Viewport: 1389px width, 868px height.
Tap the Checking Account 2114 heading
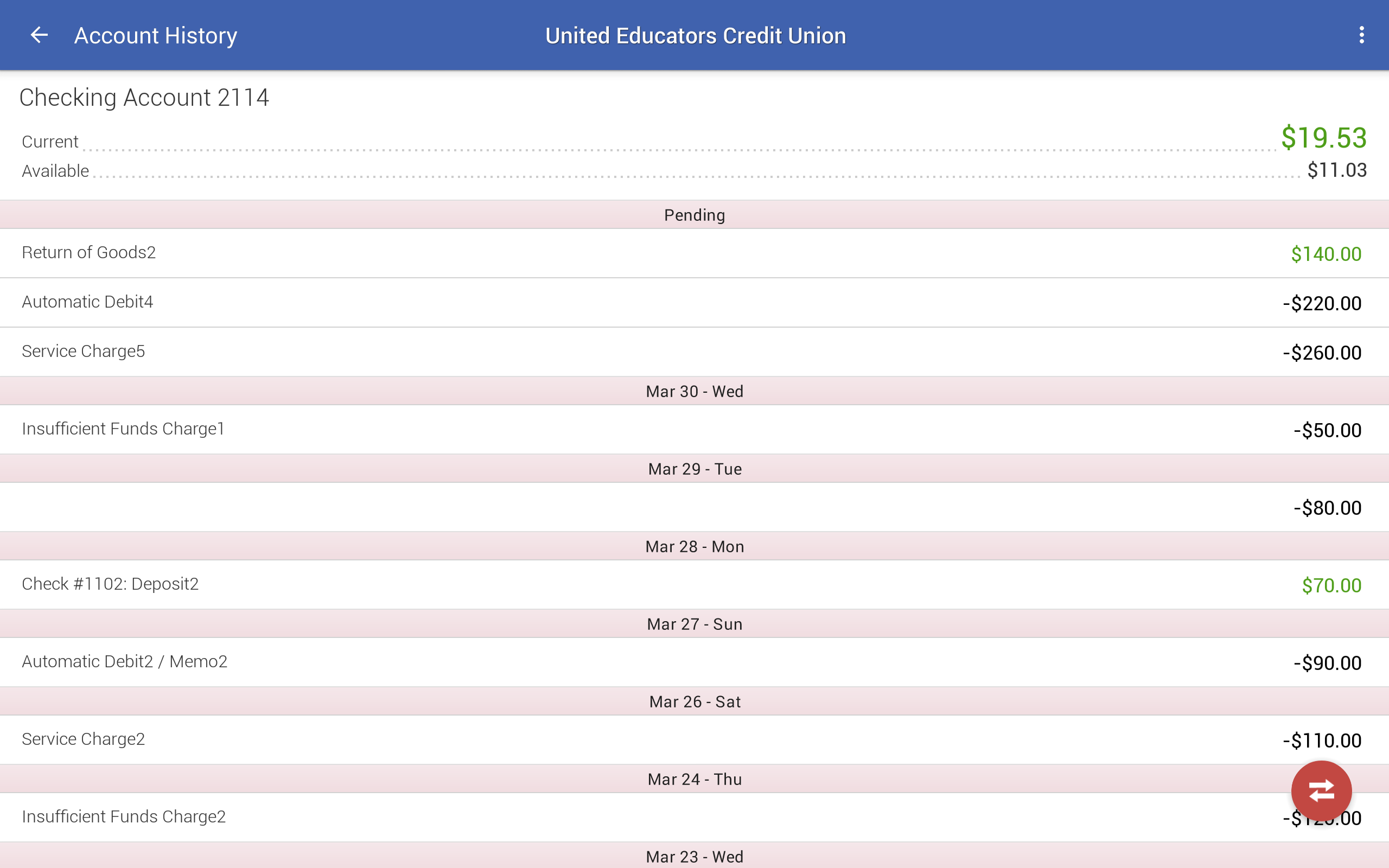coord(145,97)
